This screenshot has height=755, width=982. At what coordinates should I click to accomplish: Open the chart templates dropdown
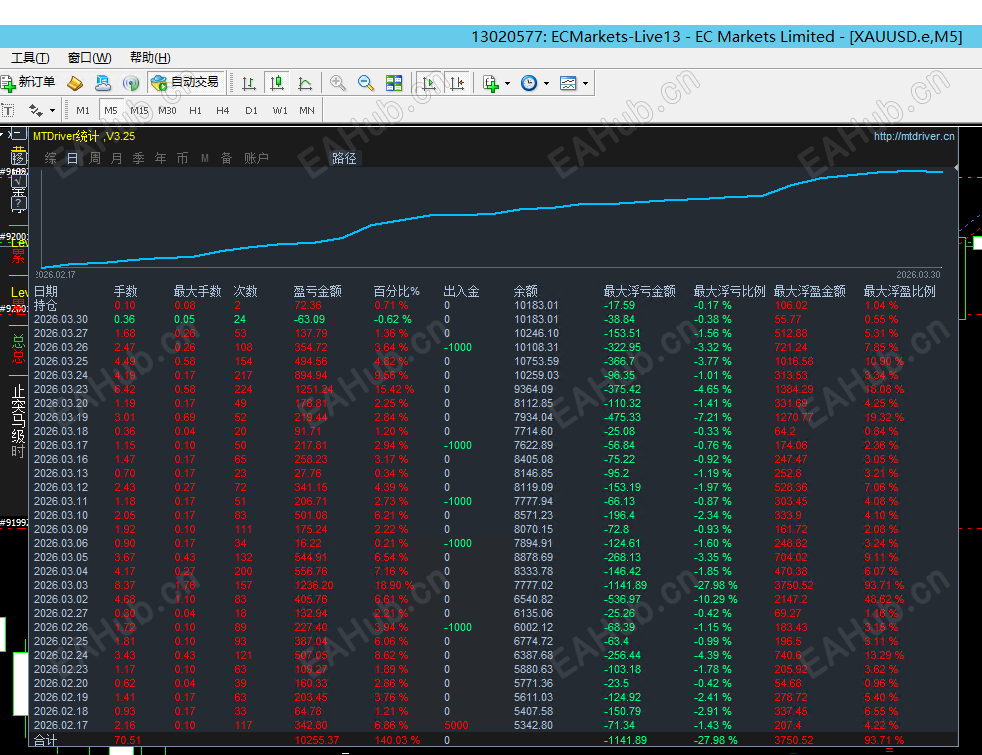click(574, 83)
